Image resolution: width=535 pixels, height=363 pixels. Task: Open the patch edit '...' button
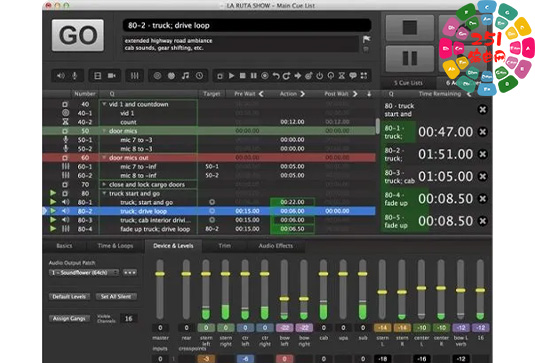click(130, 273)
